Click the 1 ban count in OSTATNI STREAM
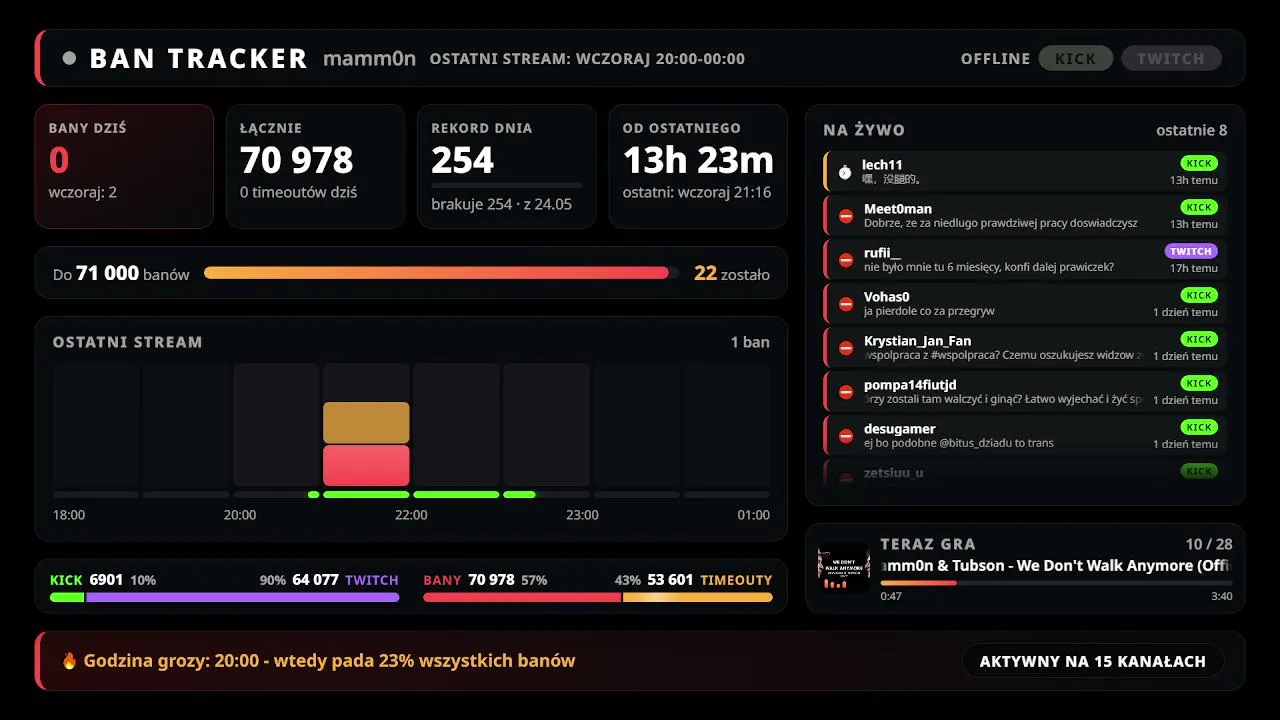The width and height of the screenshot is (1280, 720). point(750,342)
